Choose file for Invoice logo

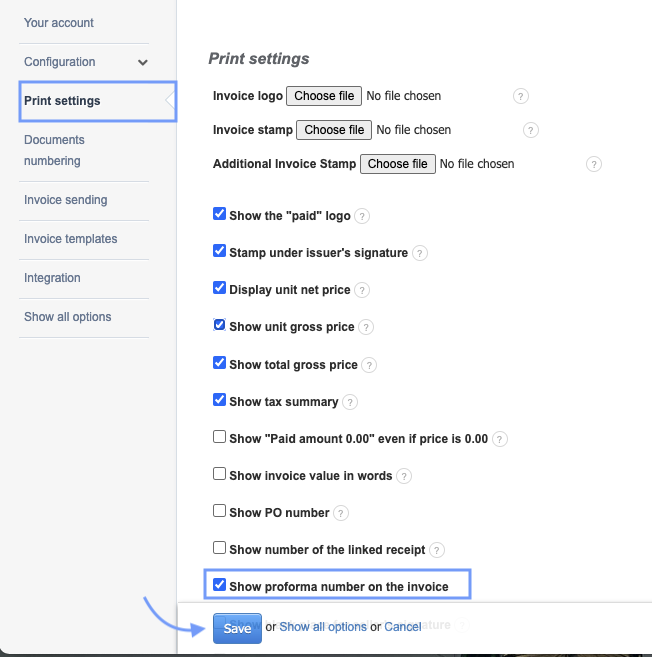pos(324,96)
